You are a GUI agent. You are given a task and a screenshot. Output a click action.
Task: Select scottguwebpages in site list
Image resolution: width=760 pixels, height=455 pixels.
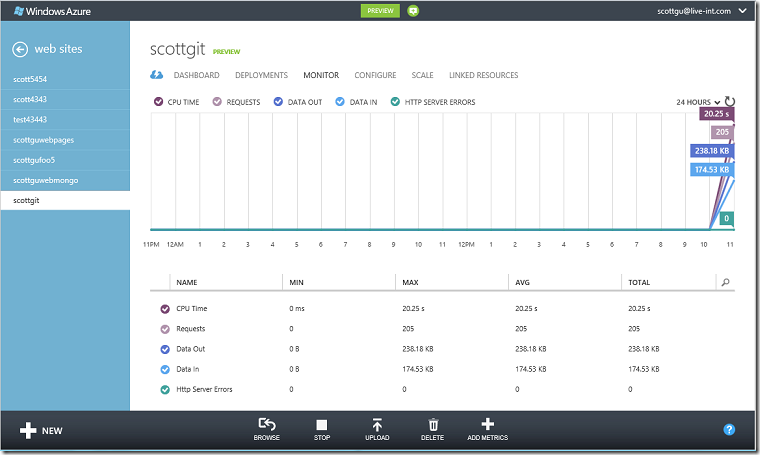tap(65, 140)
